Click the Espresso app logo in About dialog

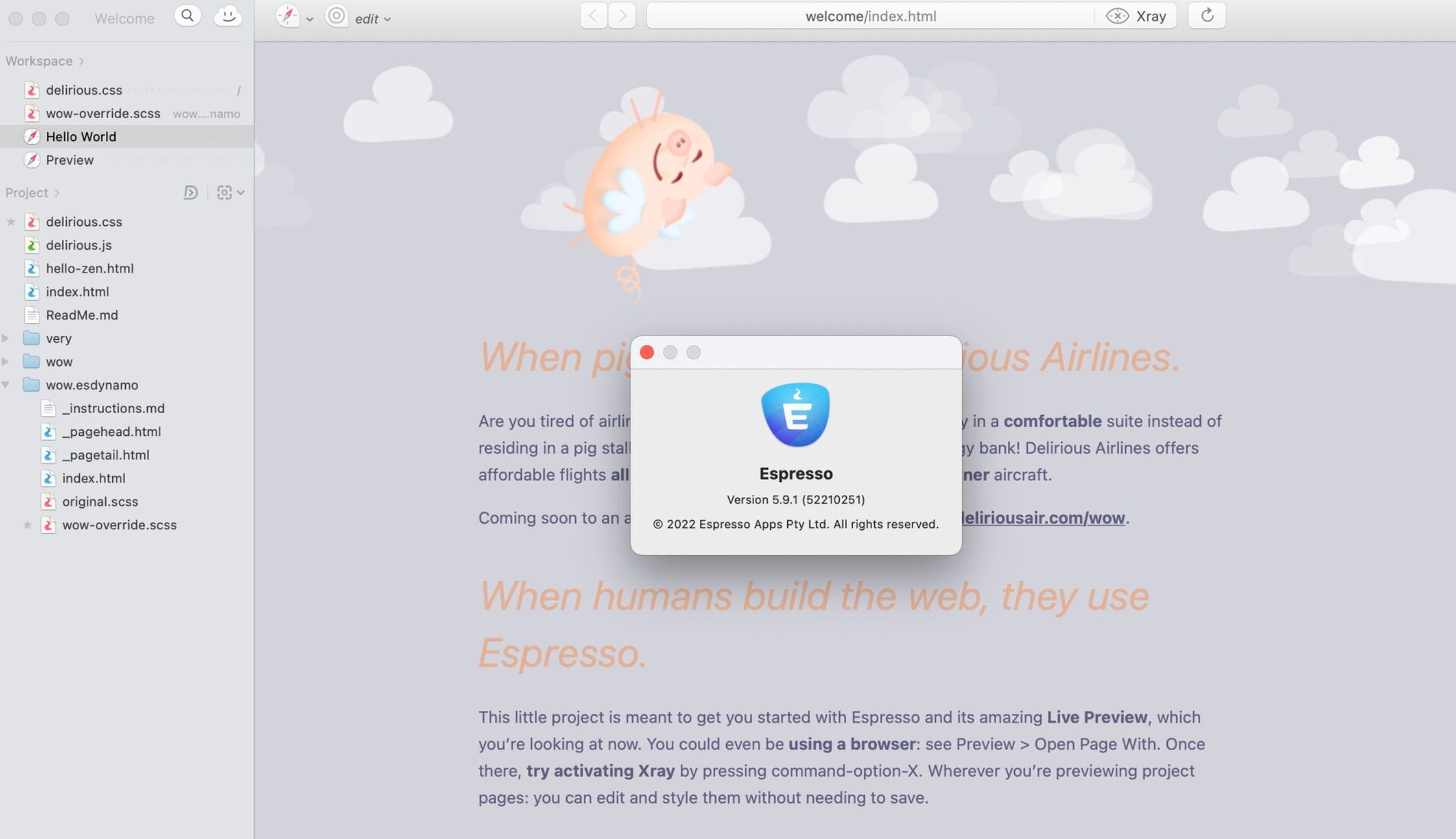796,415
